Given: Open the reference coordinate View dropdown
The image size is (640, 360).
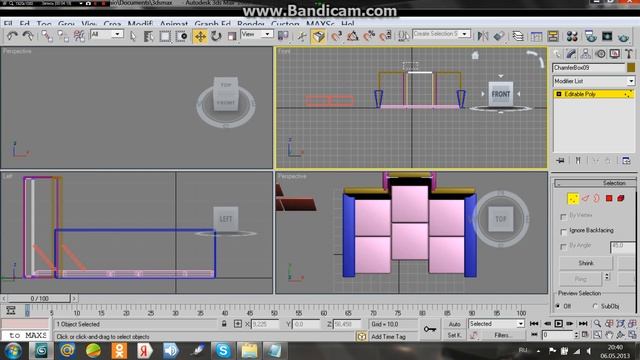Looking at the screenshot, I should [x=257, y=34].
